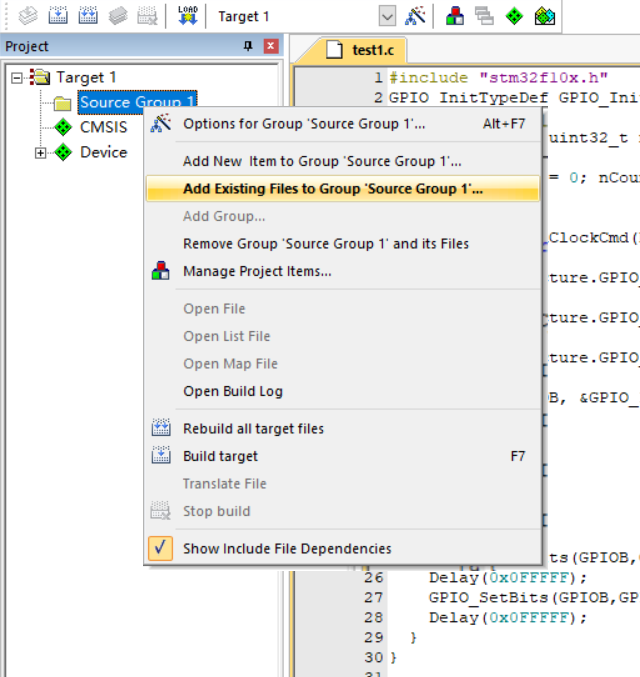Click the icon beside Build target entry

(161, 456)
